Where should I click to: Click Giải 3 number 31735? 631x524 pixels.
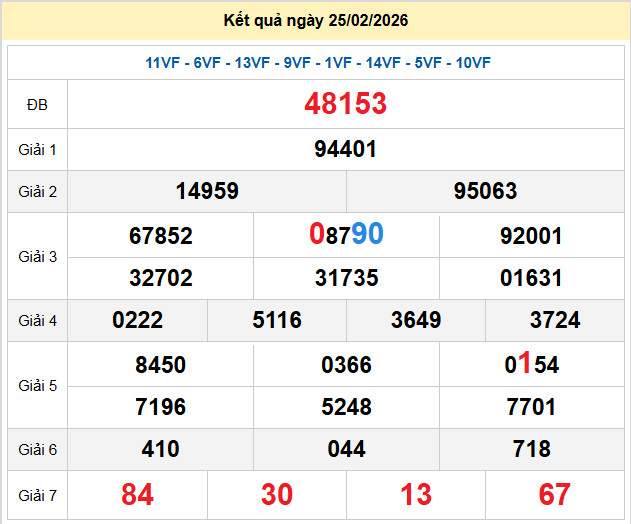(346, 278)
